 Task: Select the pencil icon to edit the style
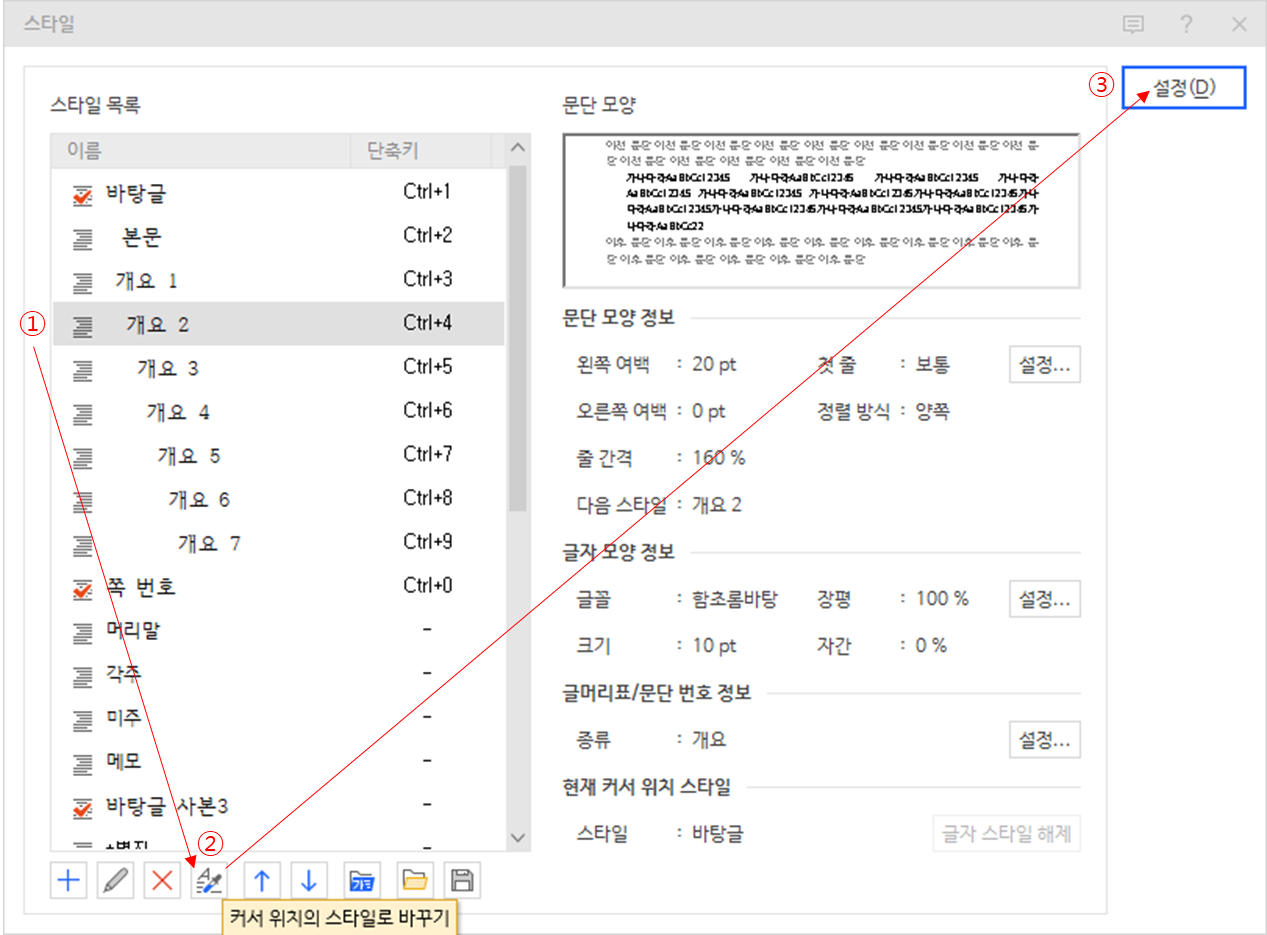tap(115, 880)
